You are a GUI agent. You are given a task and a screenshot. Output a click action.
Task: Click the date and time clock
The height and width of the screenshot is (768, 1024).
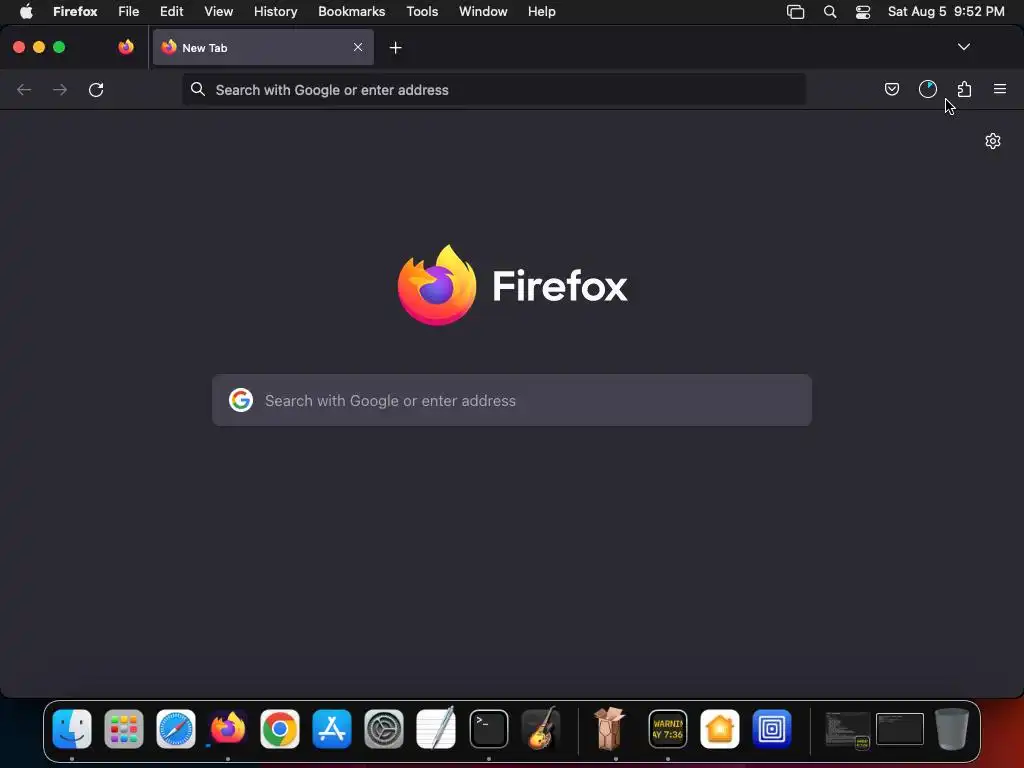[946, 11]
